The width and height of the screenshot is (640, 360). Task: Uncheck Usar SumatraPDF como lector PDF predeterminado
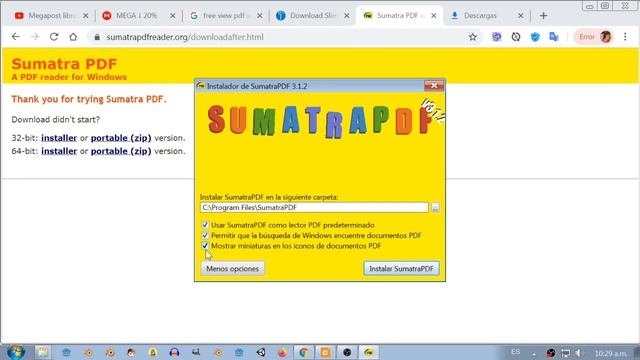tap(205, 225)
